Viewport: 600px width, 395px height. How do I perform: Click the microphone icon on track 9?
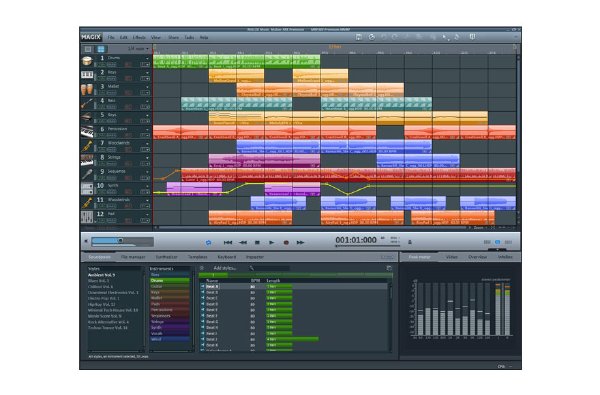(x=87, y=175)
